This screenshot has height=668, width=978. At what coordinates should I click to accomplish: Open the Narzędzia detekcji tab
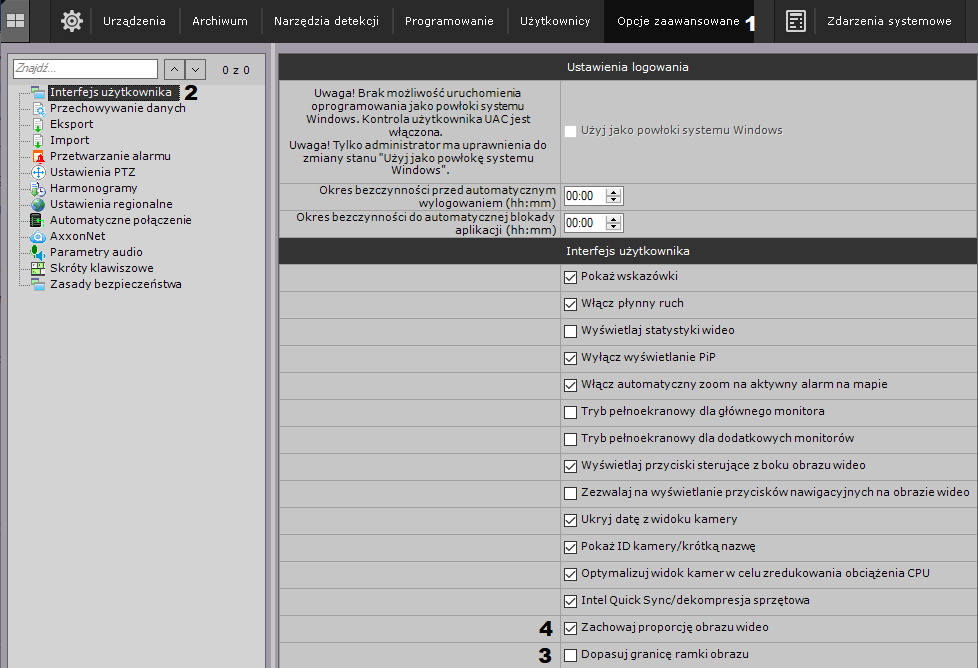click(326, 21)
